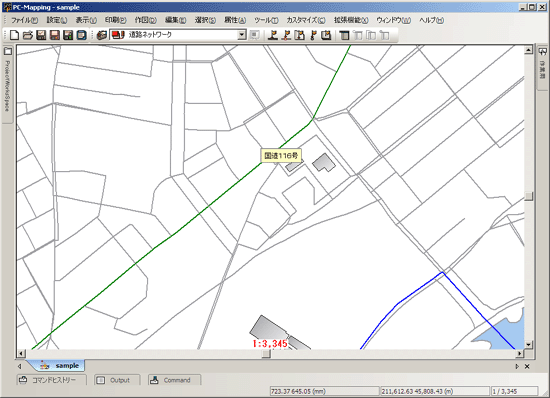This screenshot has height=398, width=550.
Task: Click the horizontal scrollbar left arrow
Action: point(21,353)
